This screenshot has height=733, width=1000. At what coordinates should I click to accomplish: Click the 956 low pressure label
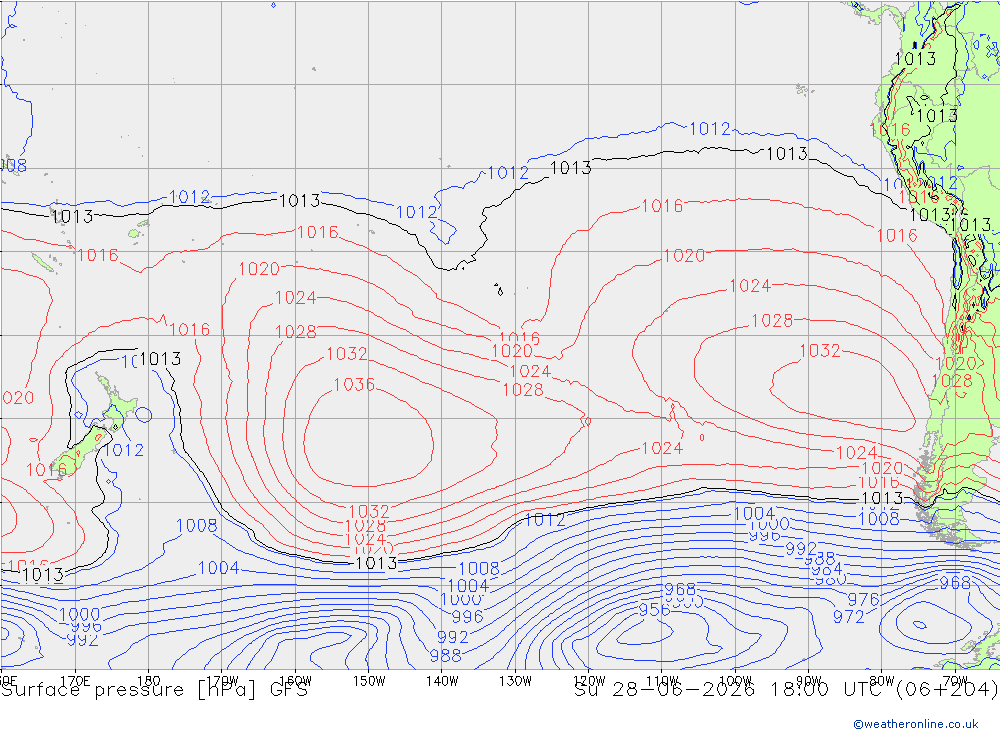tap(654, 609)
